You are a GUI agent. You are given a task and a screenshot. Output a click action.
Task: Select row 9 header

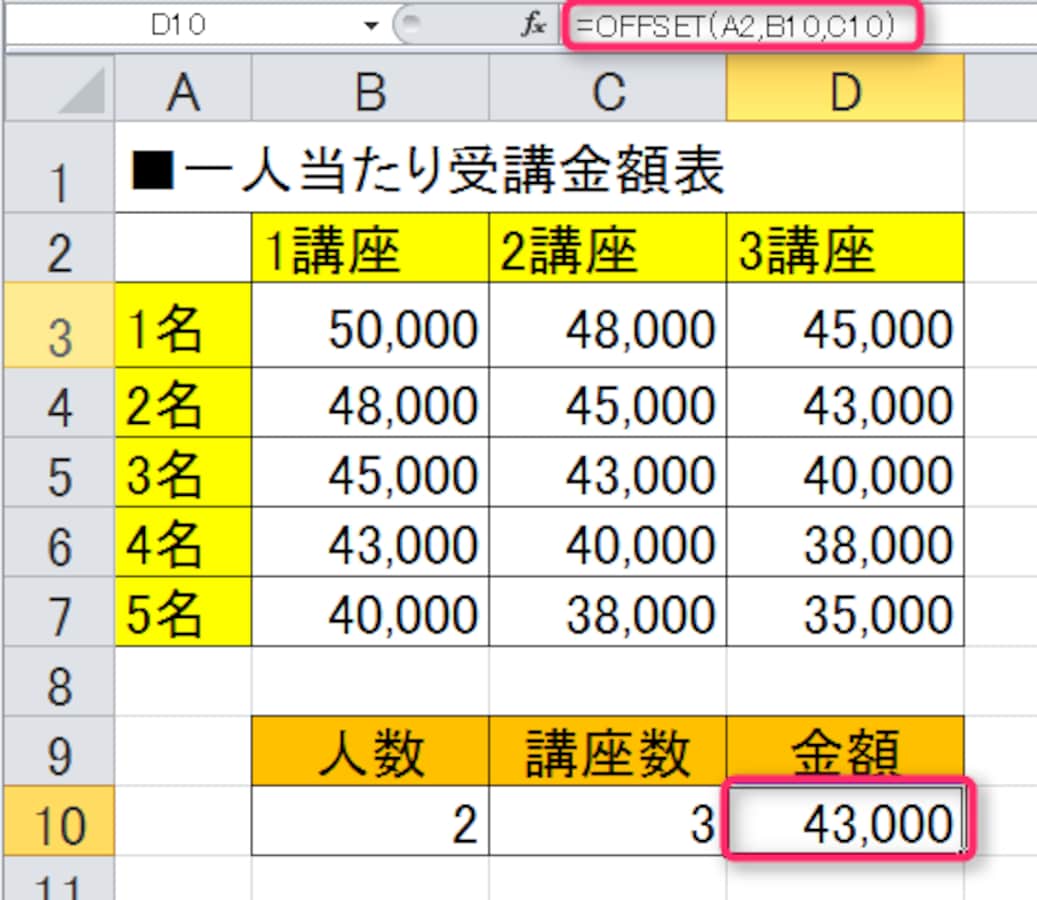(60, 751)
